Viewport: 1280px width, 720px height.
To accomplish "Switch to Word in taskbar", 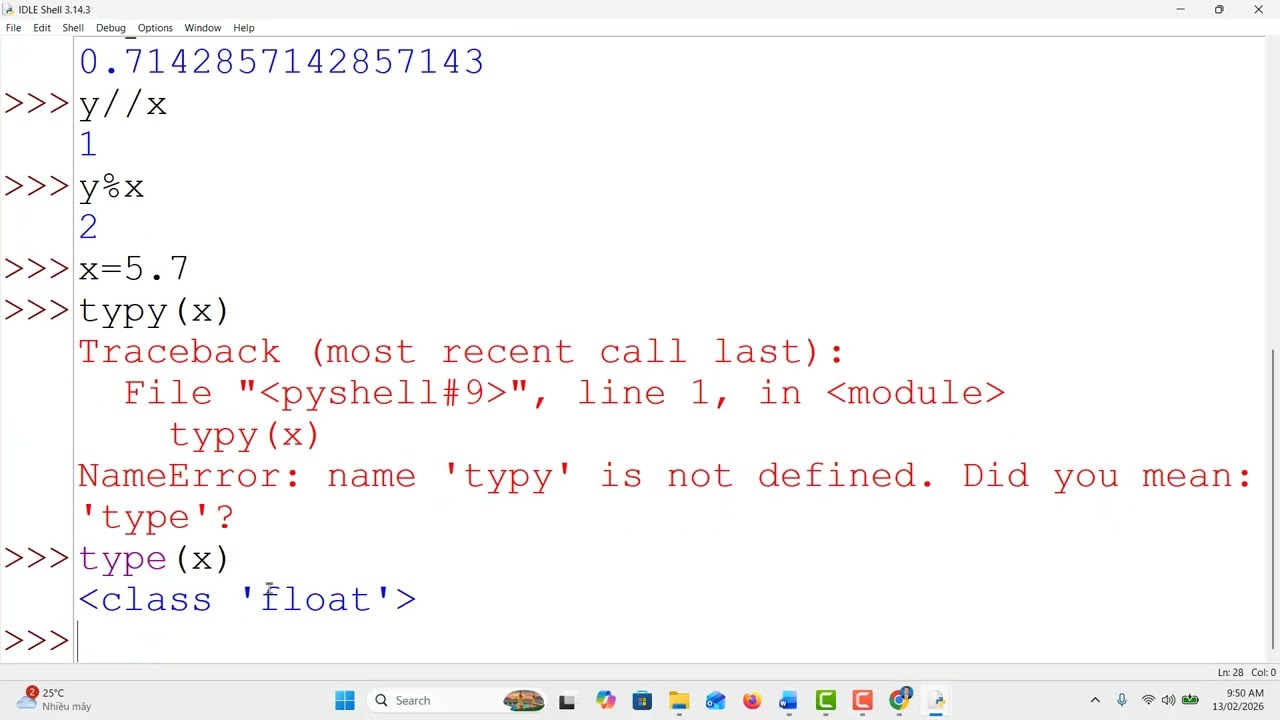I will [x=788, y=700].
